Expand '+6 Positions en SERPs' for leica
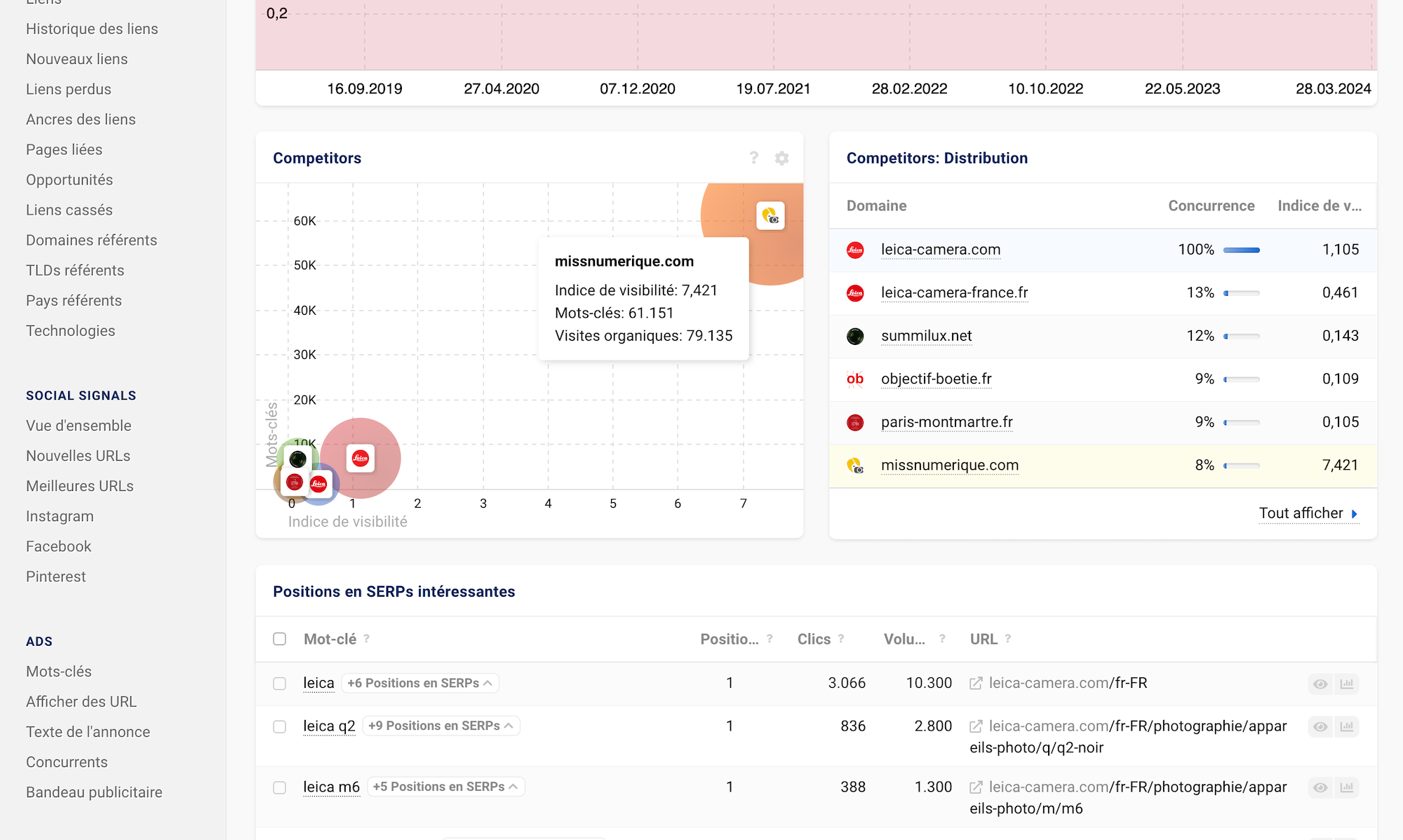The image size is (1403, 840). pyautogui.click(x=420, y=683)
